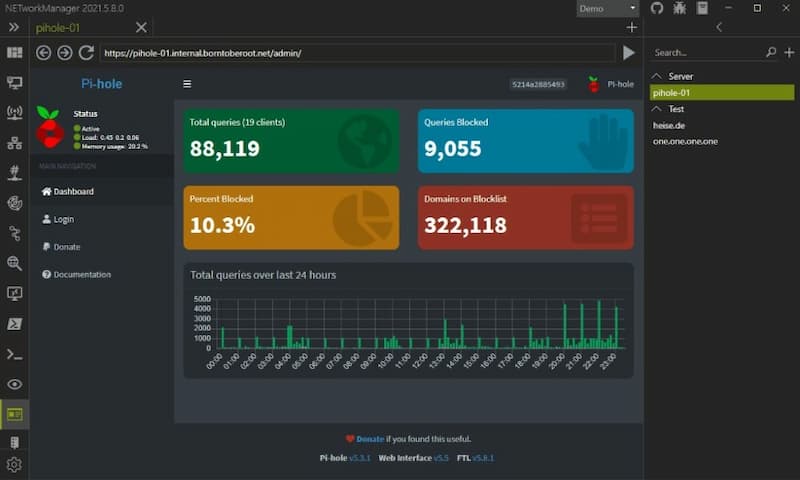Viewport: 800px width, 480px height.
Task: Open the Dashboard tiles icon in sidebar
Action: 14,53
